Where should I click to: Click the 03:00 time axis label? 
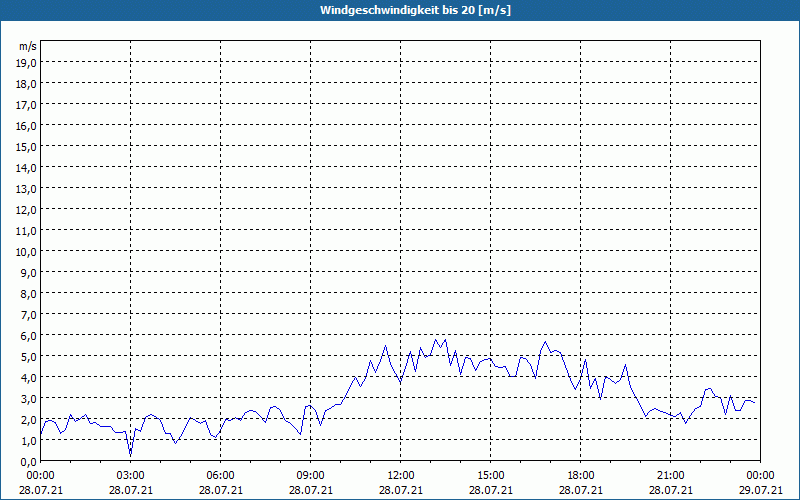[131, 476]
